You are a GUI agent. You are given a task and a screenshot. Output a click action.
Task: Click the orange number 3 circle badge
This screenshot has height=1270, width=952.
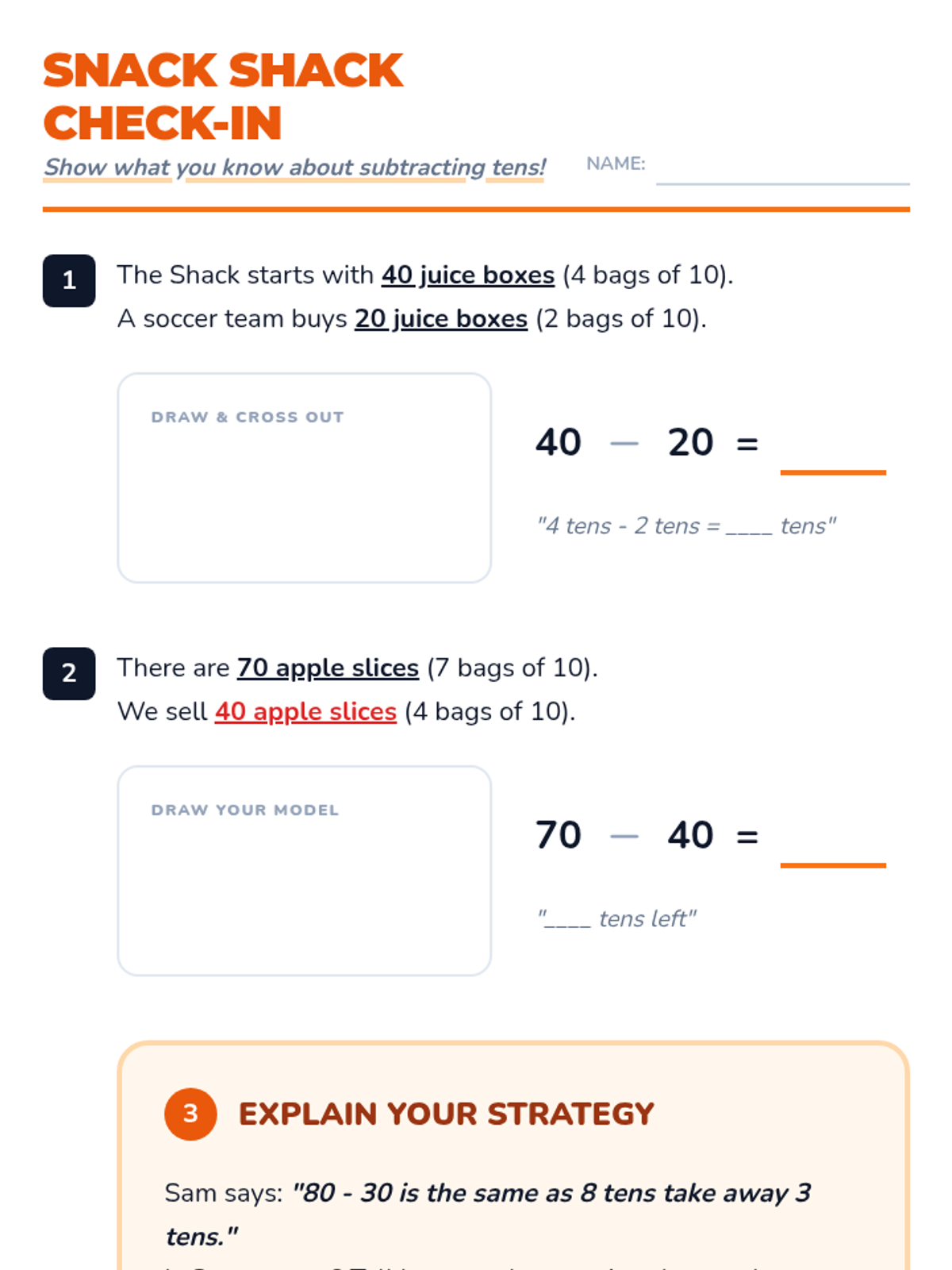(x=190, y=1114)
